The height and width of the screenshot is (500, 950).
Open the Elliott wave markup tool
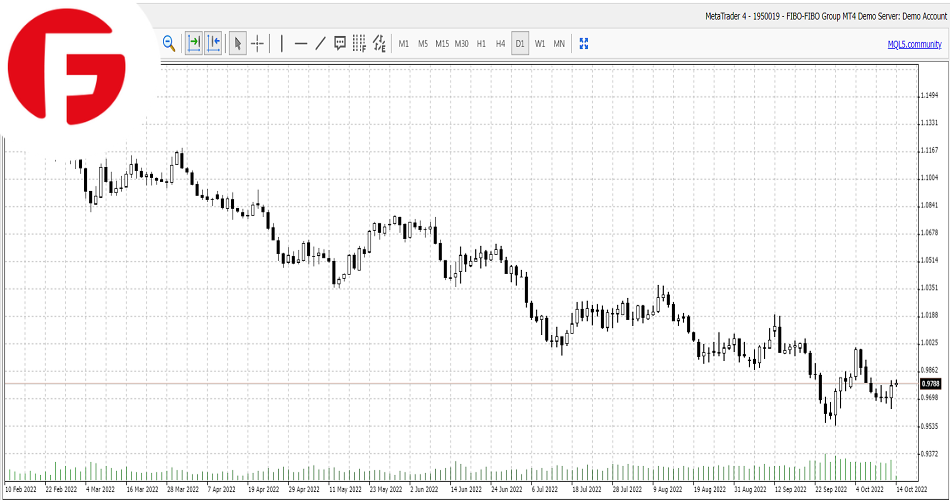coord(380,43)
